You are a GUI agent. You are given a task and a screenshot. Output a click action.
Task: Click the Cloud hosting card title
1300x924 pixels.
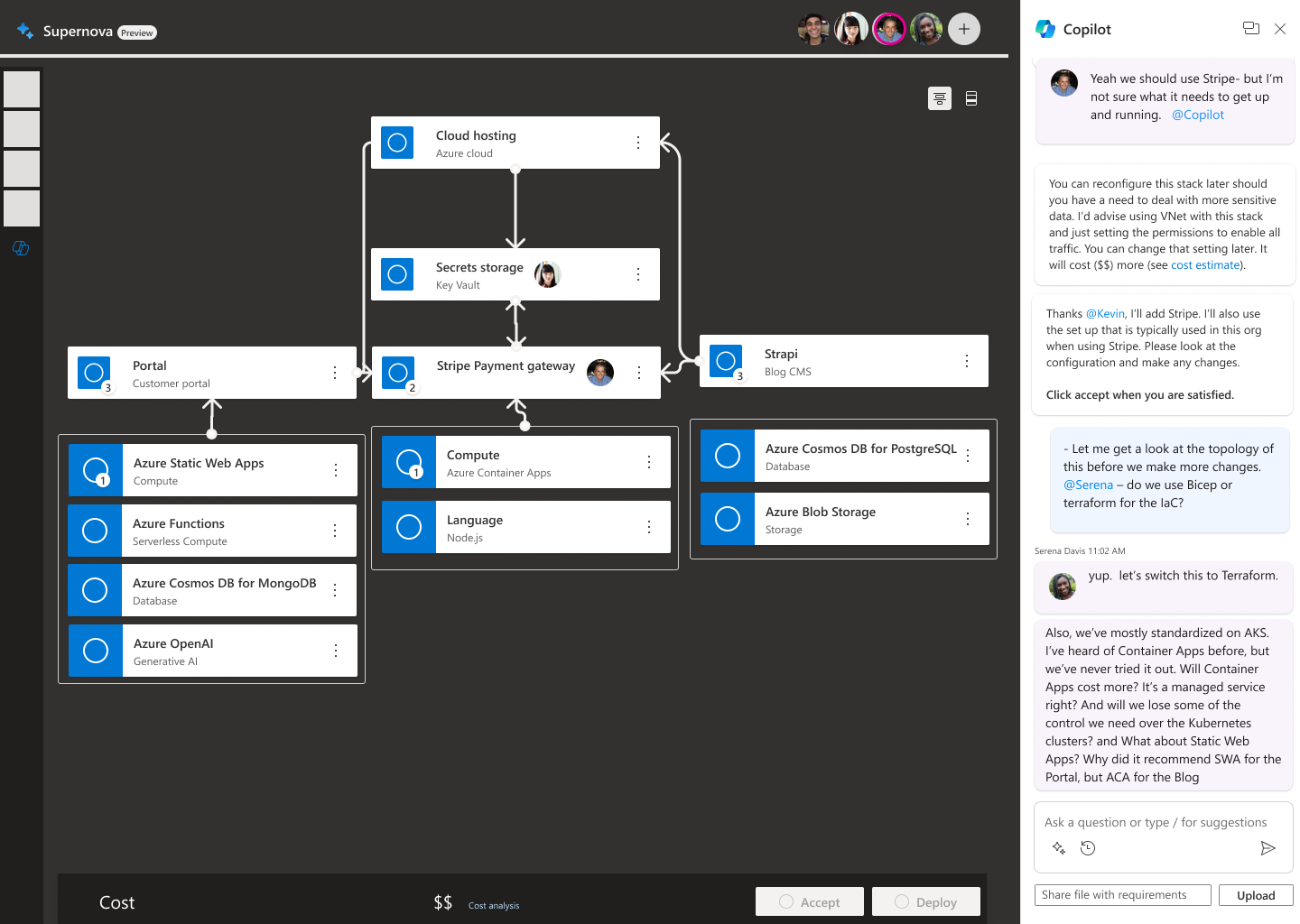476,135
